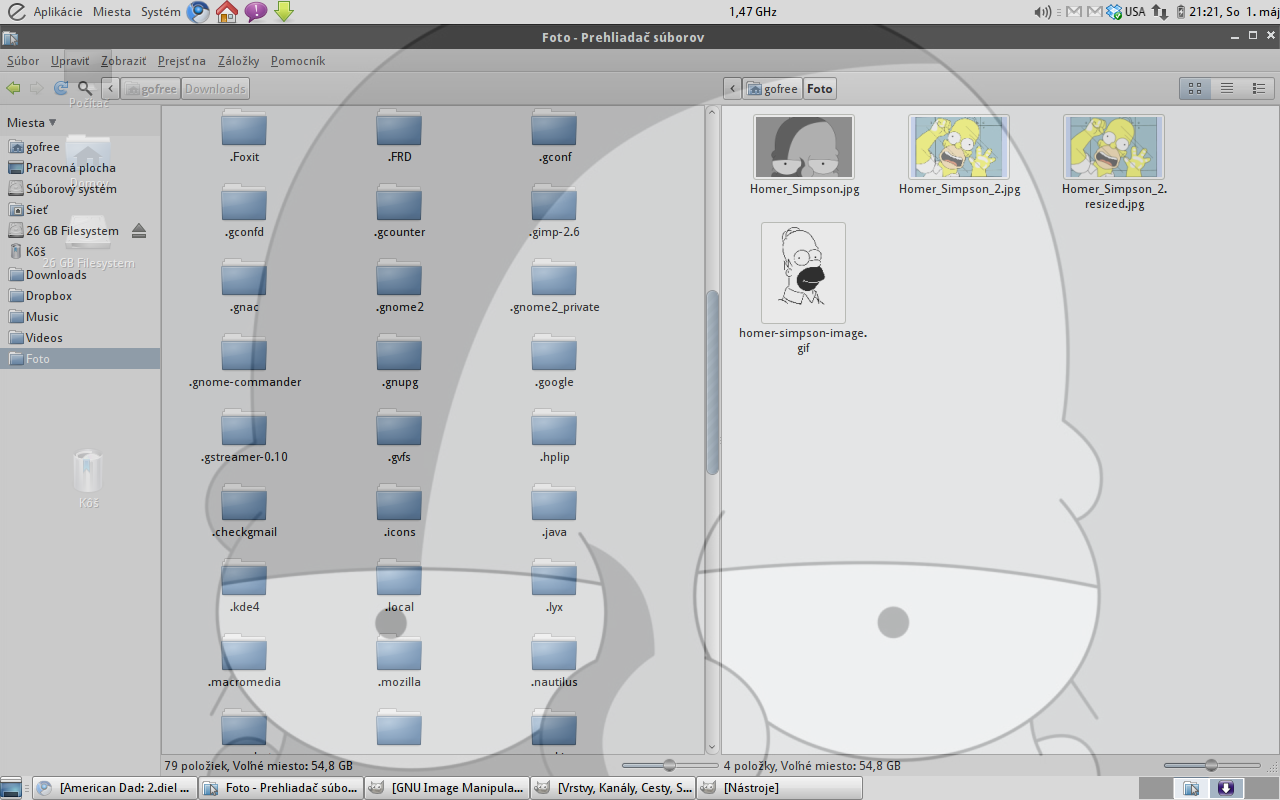Click the reload icon in the toolbar
This screenshot has width=1280, height=800.
coord(60,88)
